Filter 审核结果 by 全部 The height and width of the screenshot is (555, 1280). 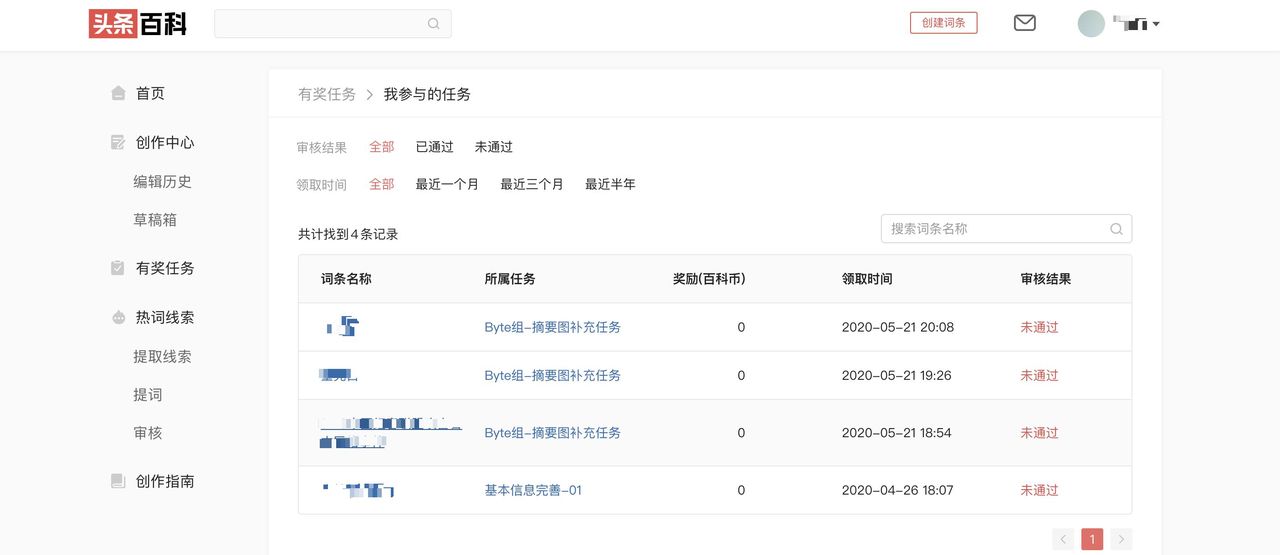(382, 147)
